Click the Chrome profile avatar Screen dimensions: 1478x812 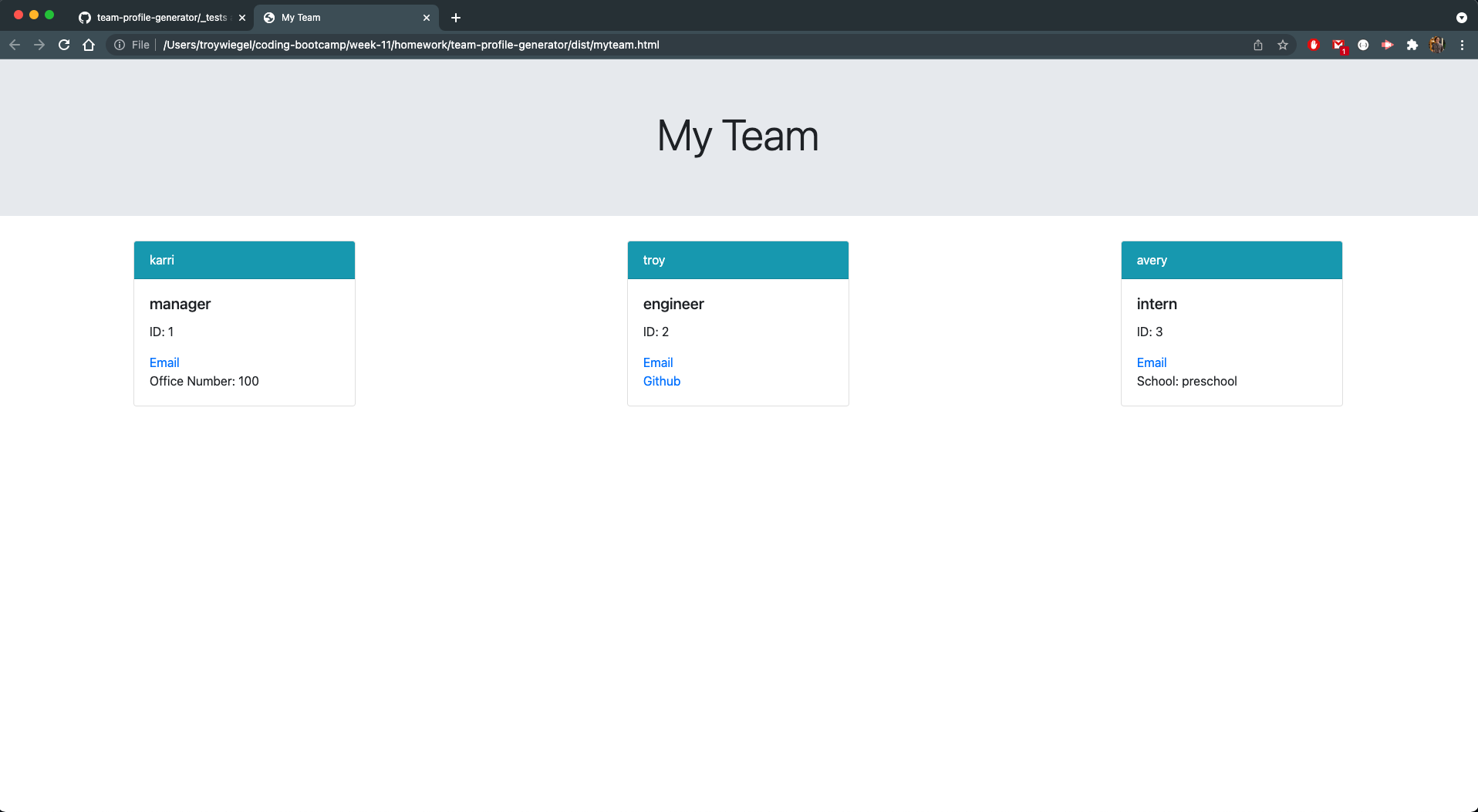(x=1437, y=45)
